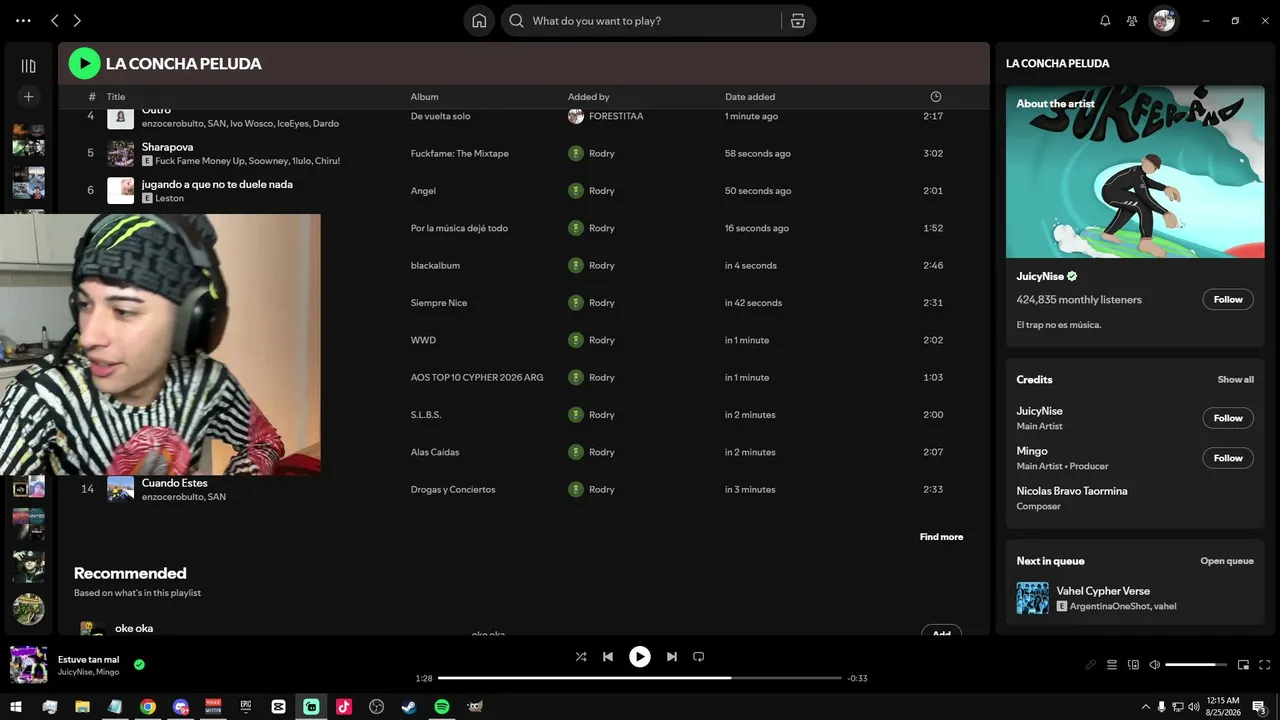Open the What's New notification bell
The height and width of the screenshot is (720, 1280).
1105,20
